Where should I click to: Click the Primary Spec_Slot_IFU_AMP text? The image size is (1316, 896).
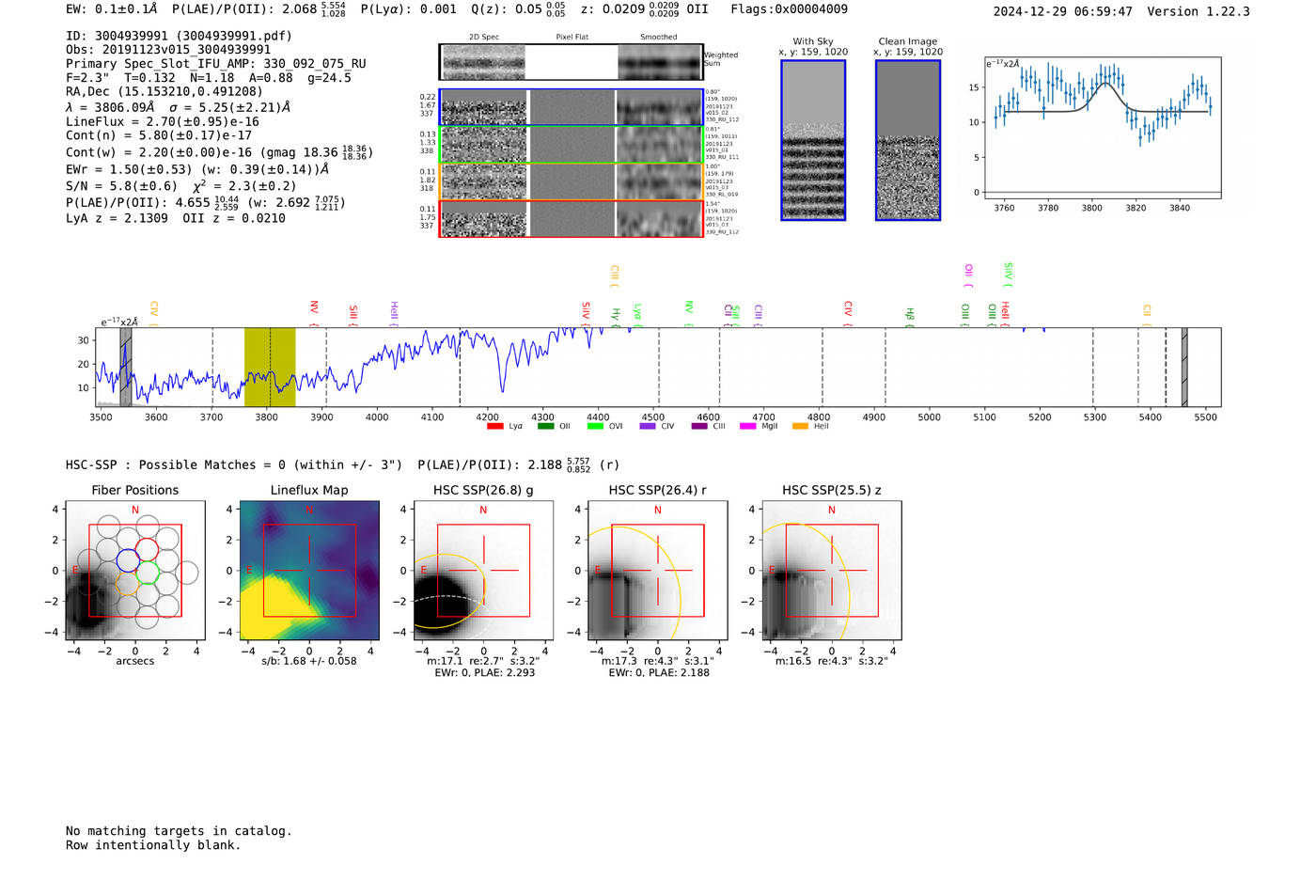pyautogui.click(x=216, y=64)
